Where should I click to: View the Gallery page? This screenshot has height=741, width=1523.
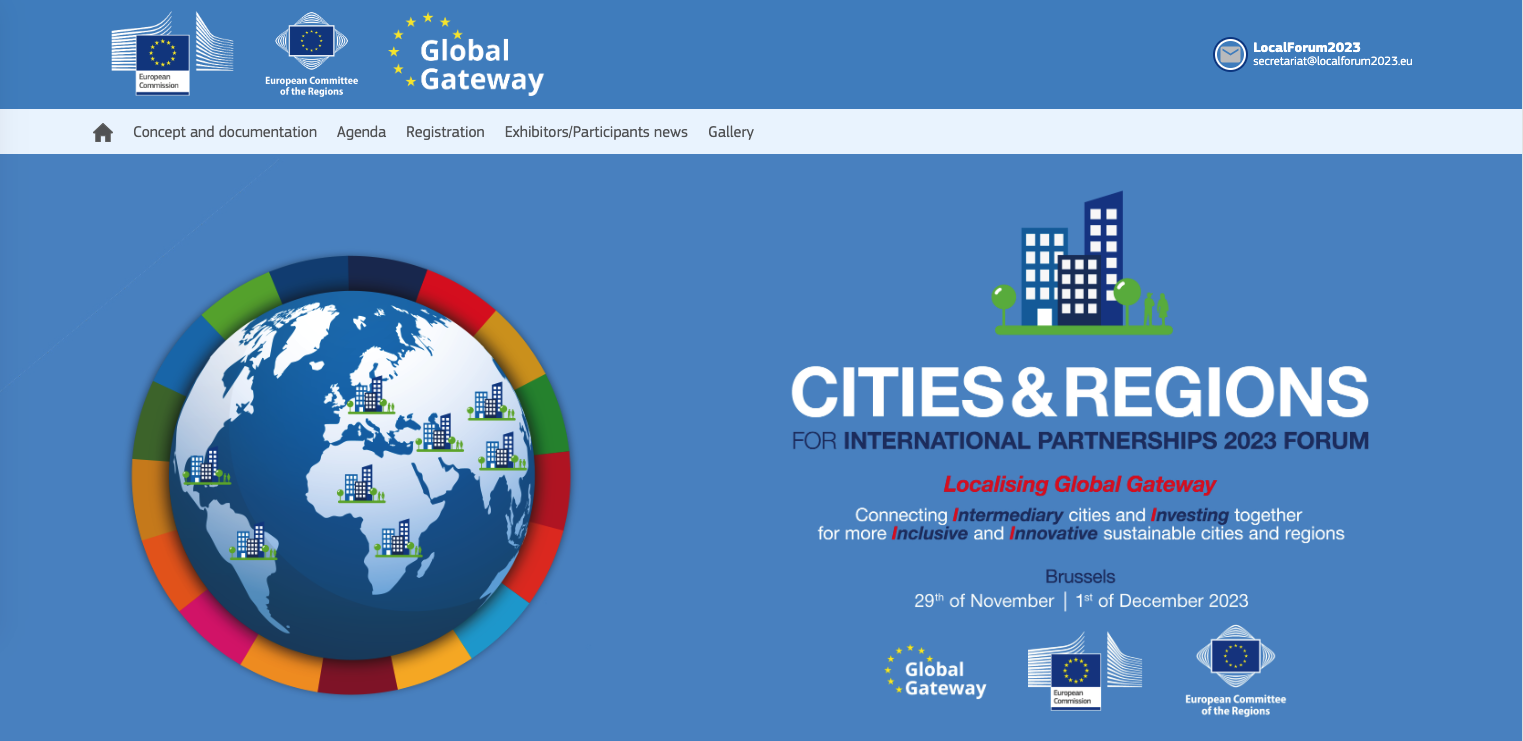click(x=731, y=132)
